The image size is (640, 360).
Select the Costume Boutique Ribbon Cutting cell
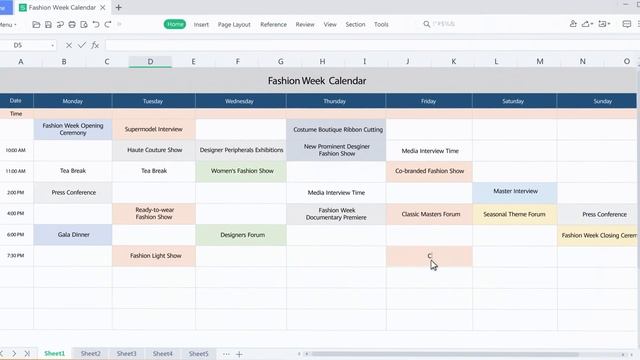click(336, 129)
